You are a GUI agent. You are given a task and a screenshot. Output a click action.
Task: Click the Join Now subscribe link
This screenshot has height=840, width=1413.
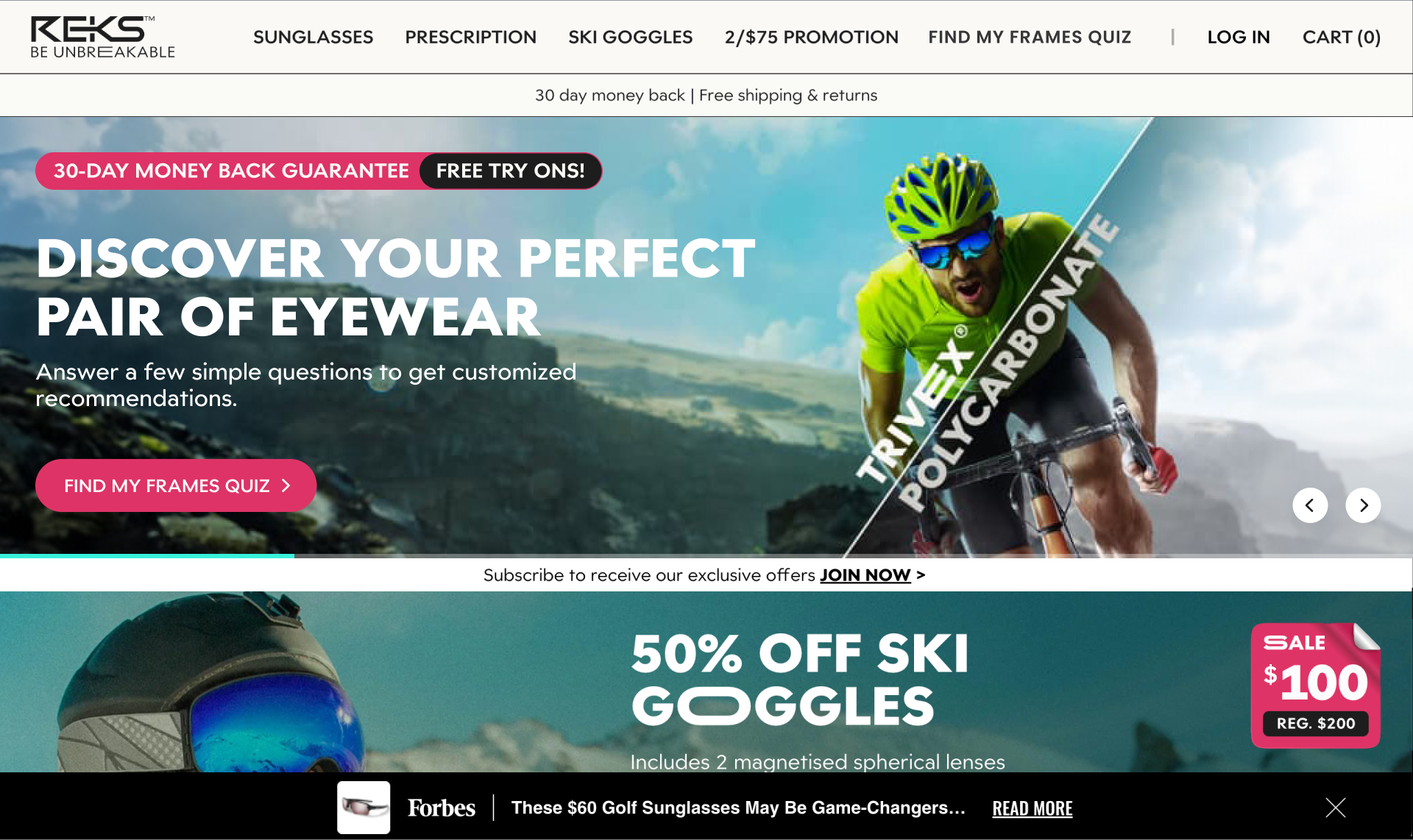tap(865, 575)
